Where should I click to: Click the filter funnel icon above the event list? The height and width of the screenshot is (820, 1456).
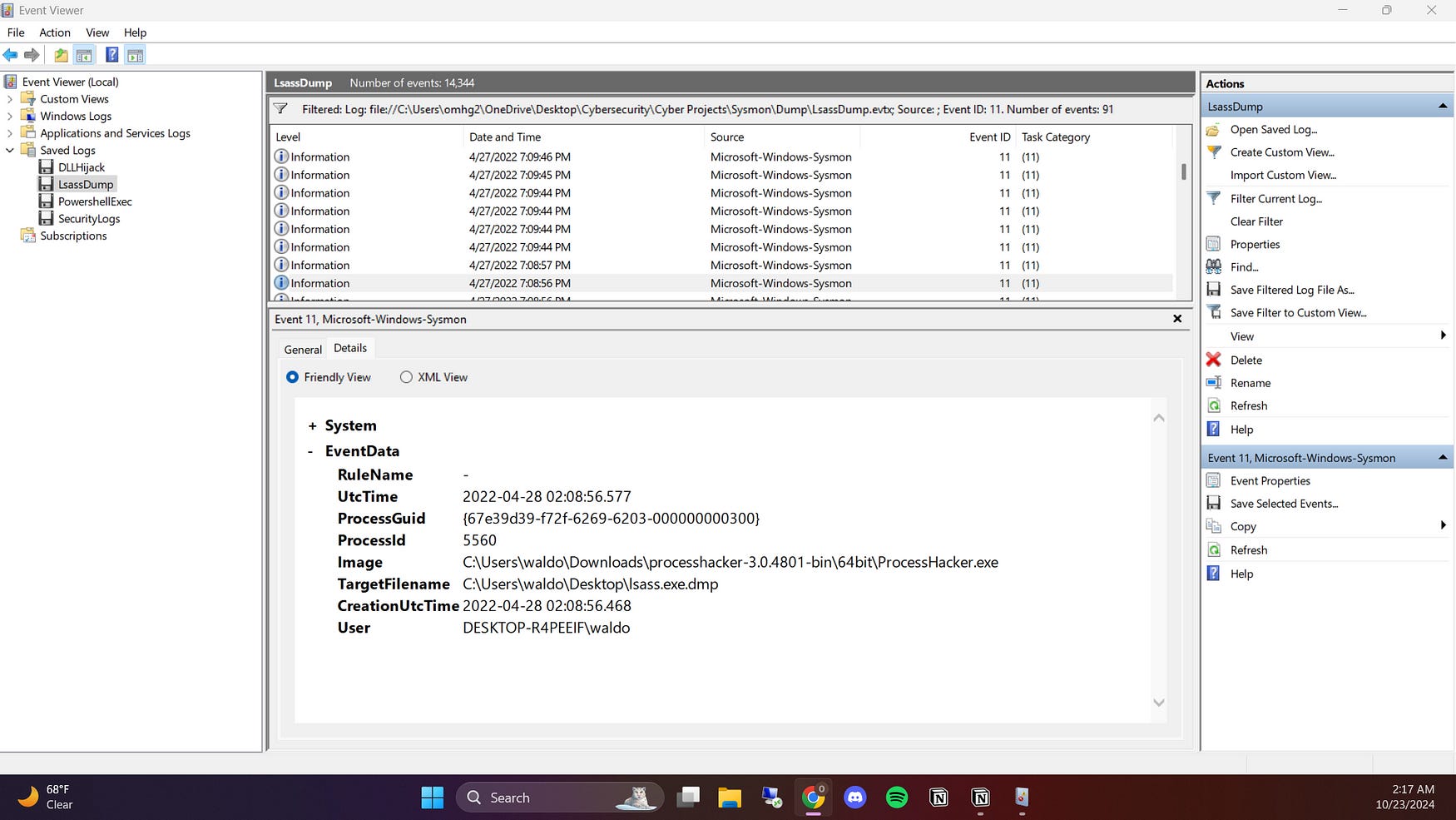pos(280,109)
